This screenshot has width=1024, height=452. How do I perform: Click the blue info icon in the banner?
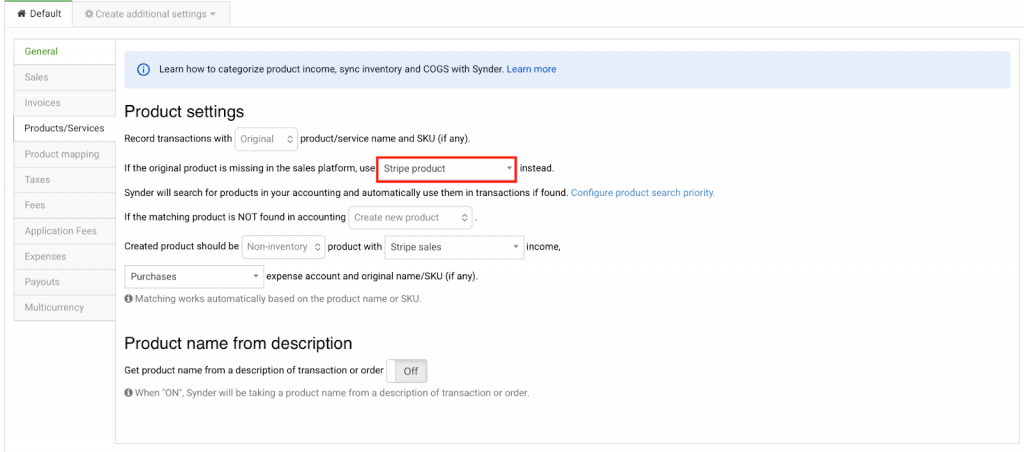(x=143, y=69)
